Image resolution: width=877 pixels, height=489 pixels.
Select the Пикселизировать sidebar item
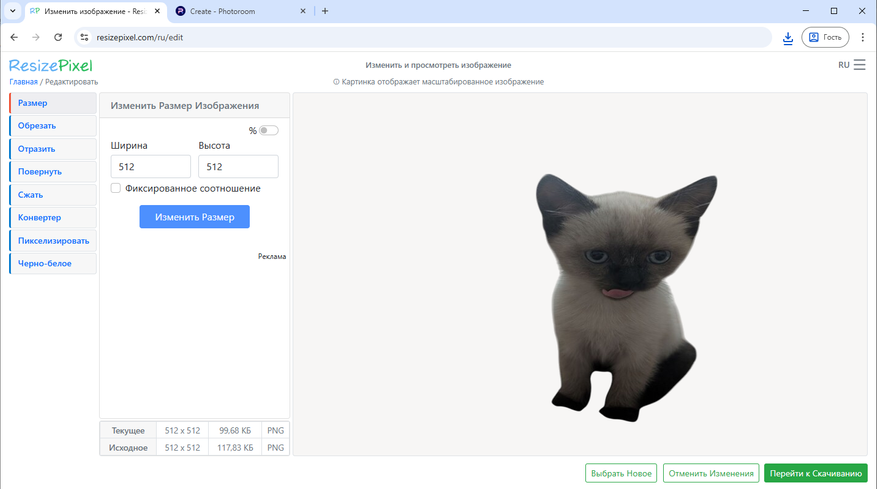[53, 241]
